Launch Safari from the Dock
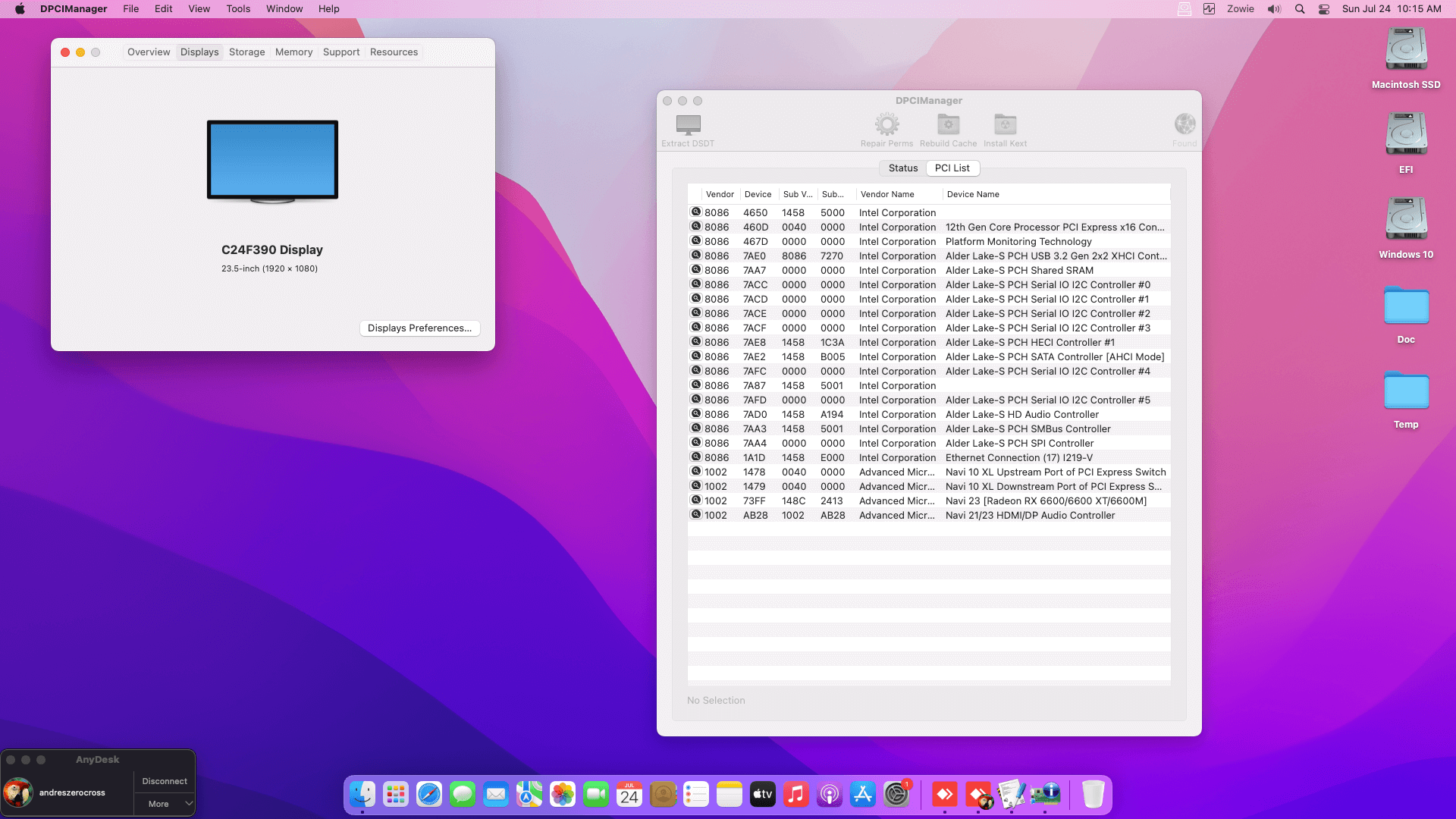 tap(429, 794)
